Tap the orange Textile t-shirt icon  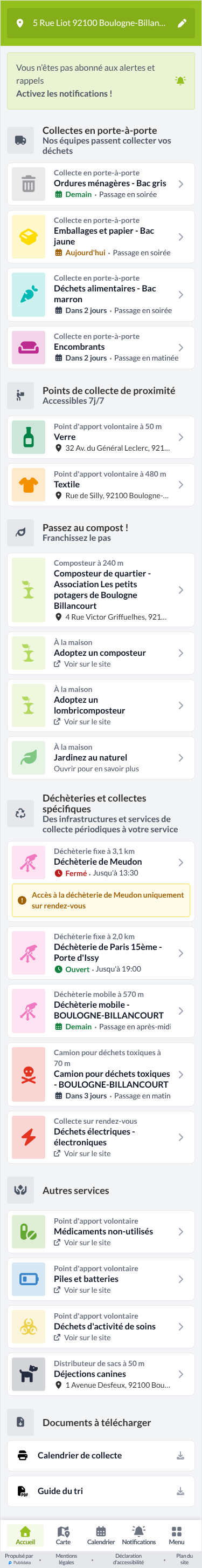coord(29,485)
